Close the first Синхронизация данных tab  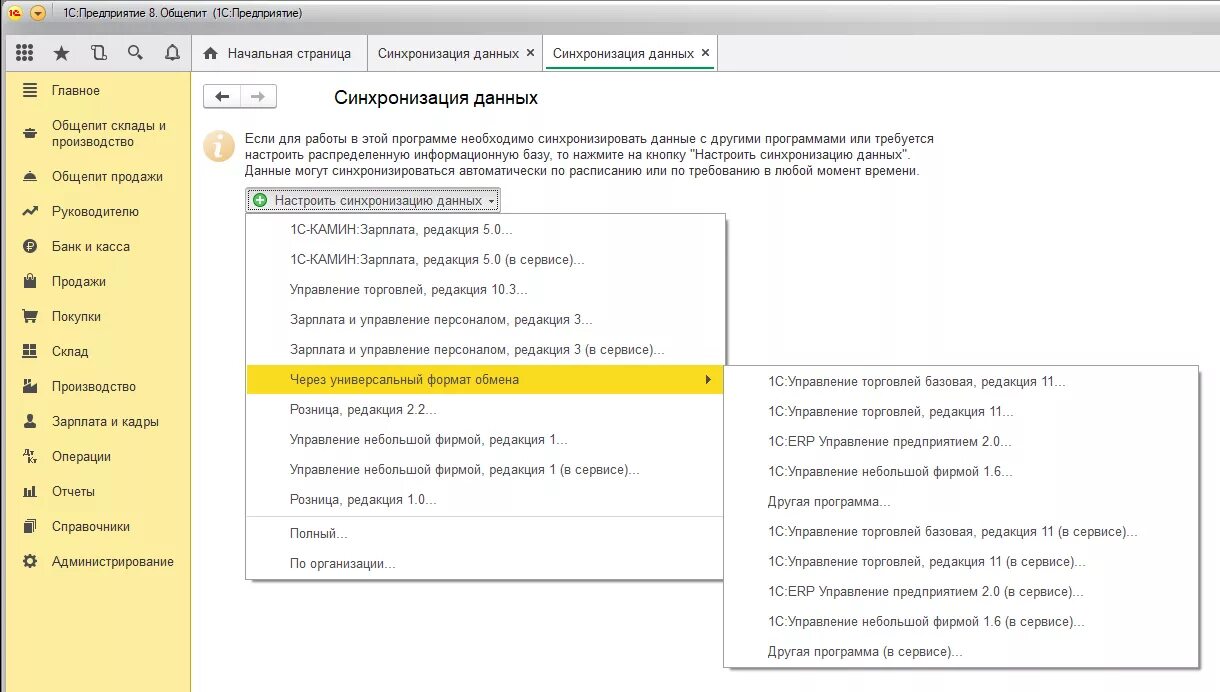(x=530, y=53)
